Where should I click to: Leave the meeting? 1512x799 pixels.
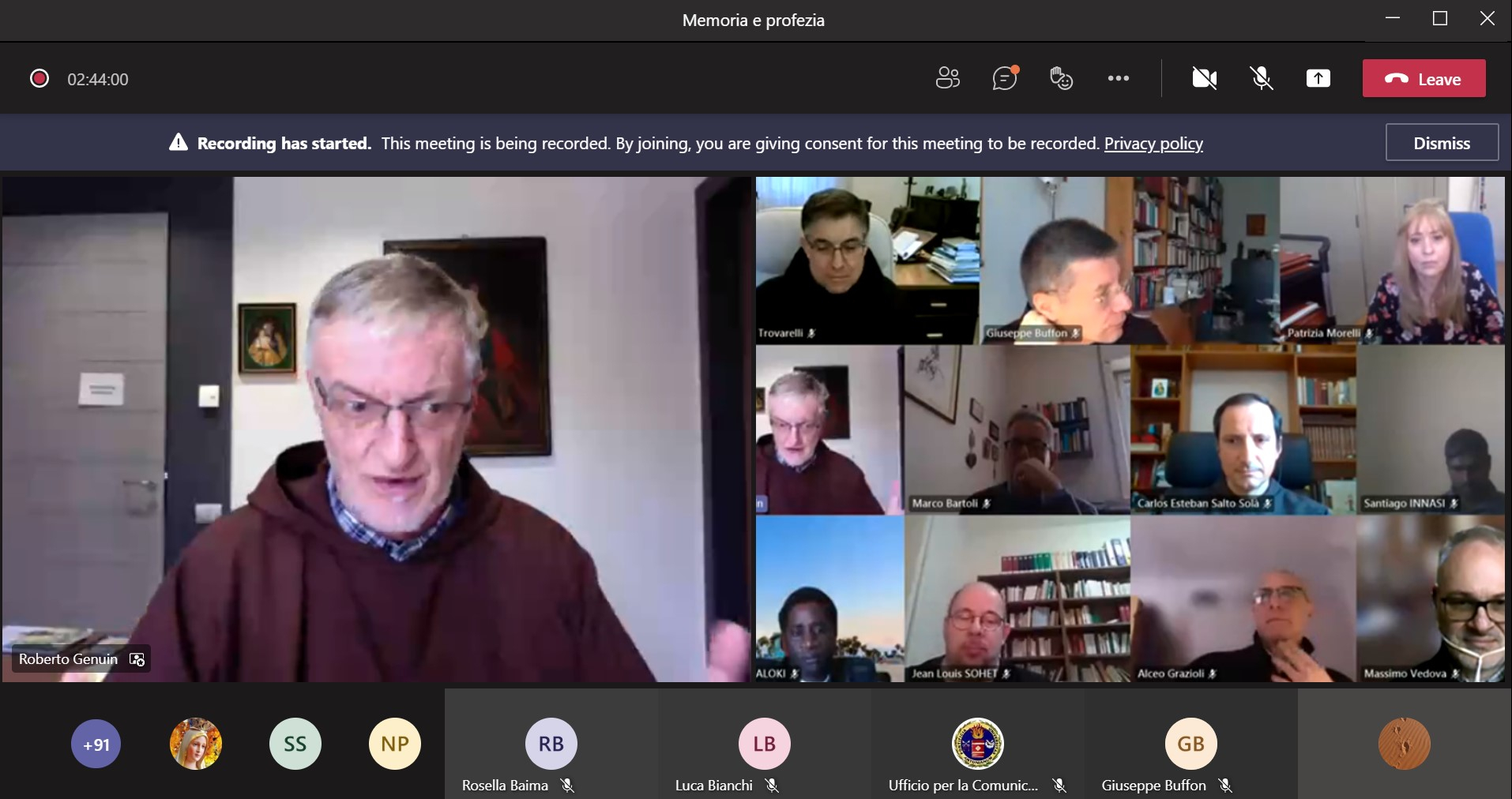[1424, 79]
